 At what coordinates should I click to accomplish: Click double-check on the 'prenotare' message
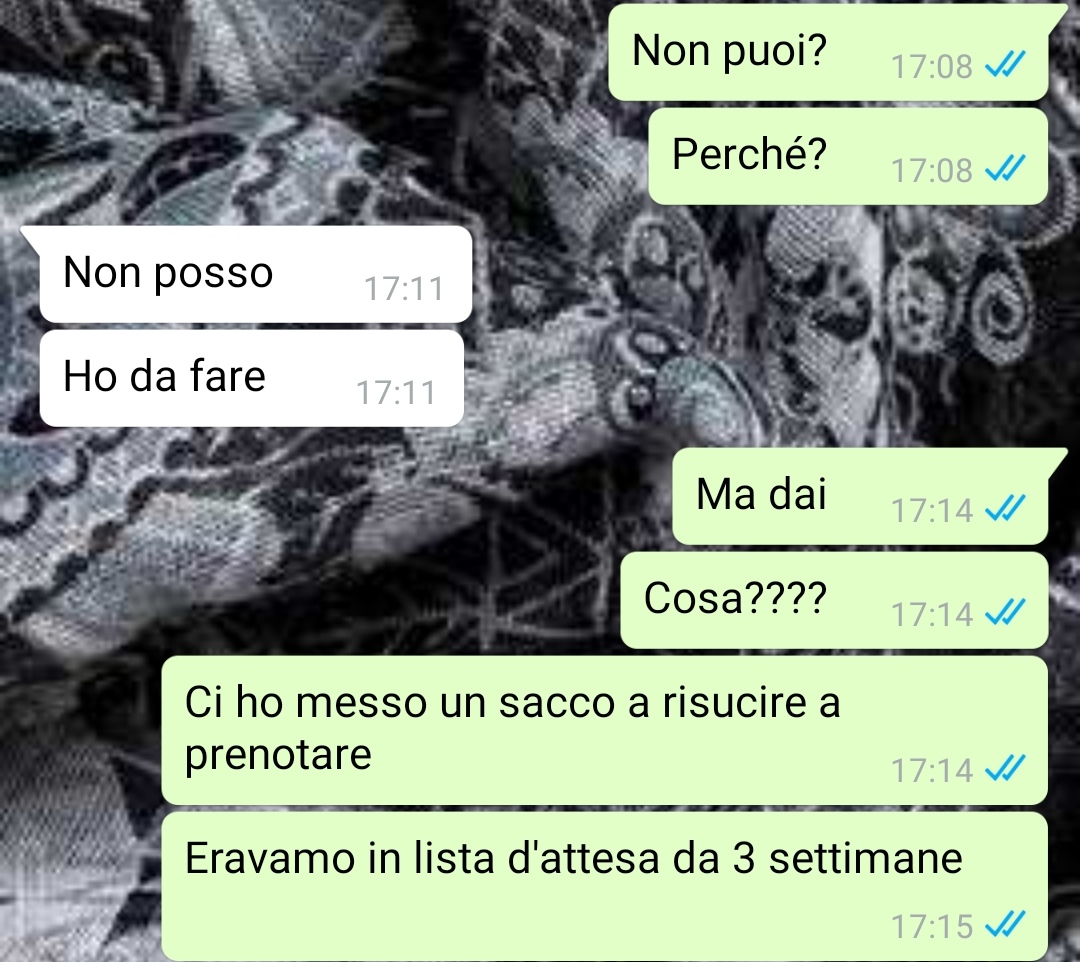click(1005, 769)
